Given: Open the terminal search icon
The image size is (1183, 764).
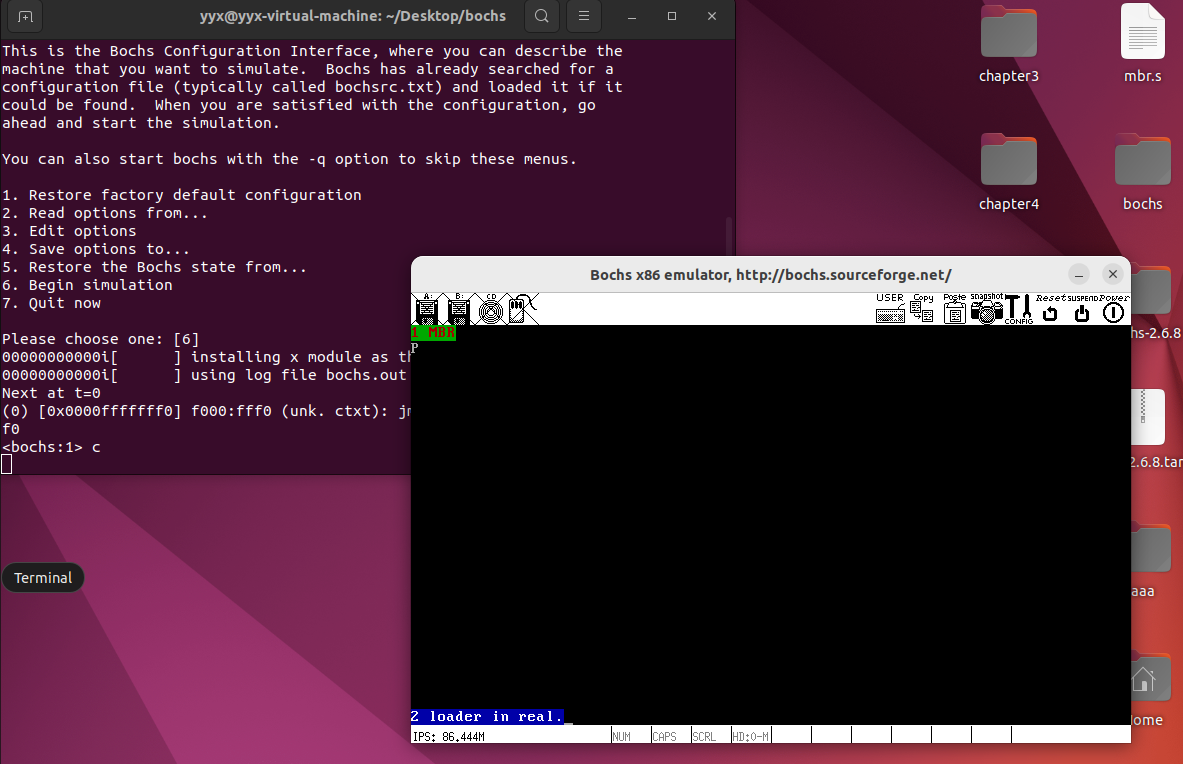Looking at the screenshot, I should pyautogui.click(x=542, y=16).
